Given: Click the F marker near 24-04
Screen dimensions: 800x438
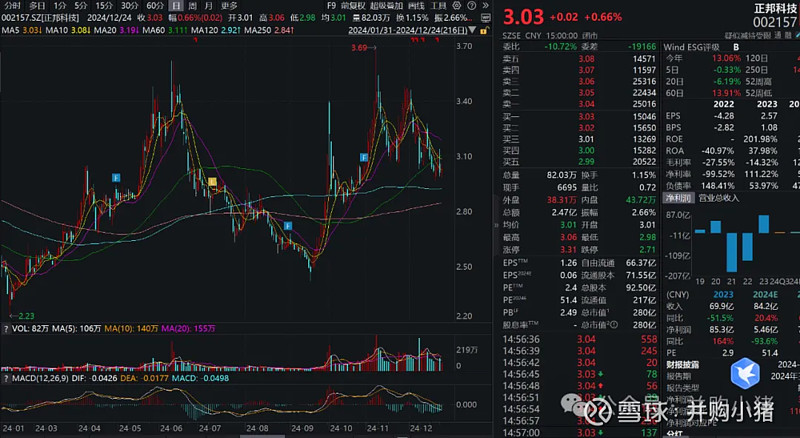Looking at the screenshot, I should click(116, 178).
